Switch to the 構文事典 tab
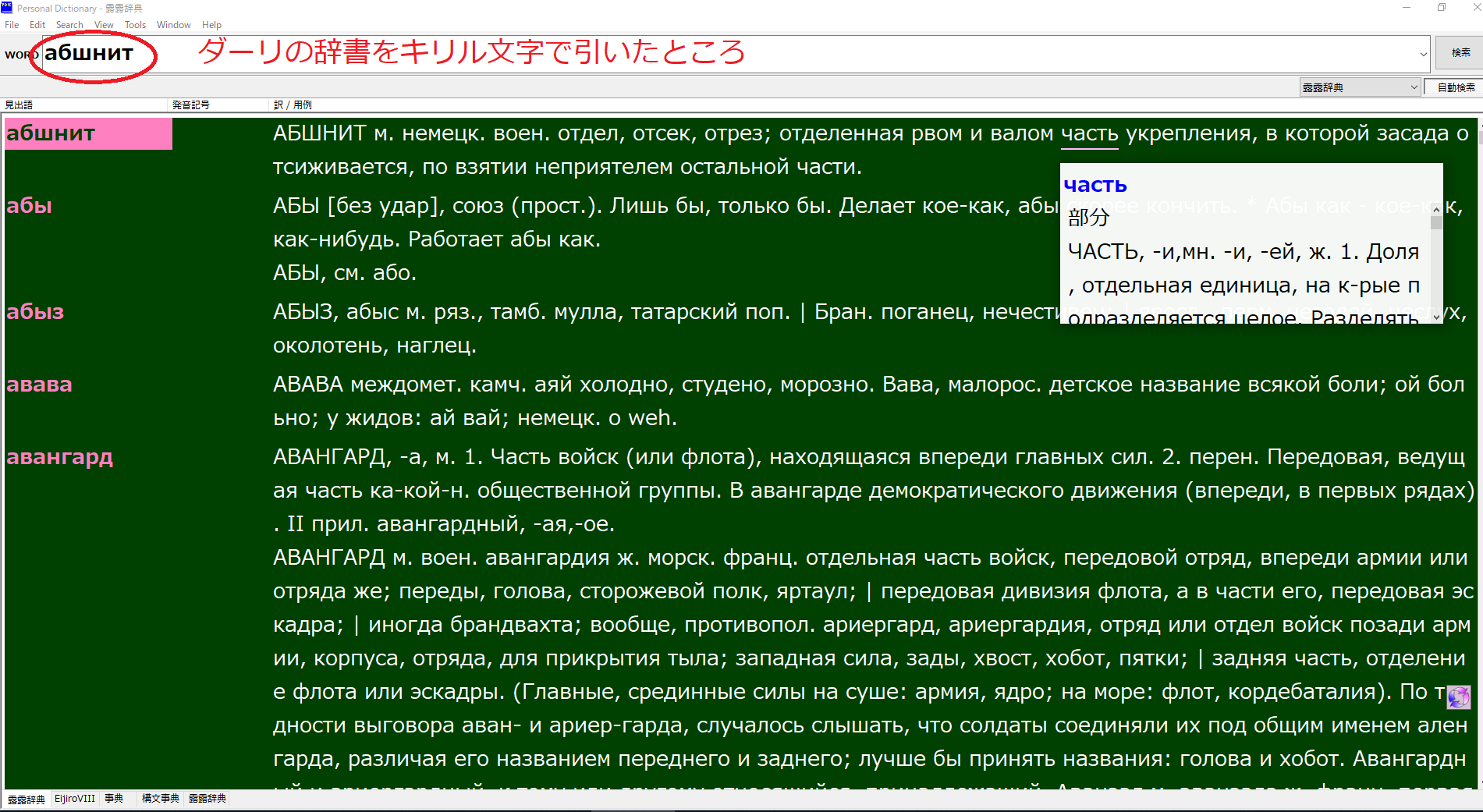This screenshot has width=1483, height=812. 160,799
